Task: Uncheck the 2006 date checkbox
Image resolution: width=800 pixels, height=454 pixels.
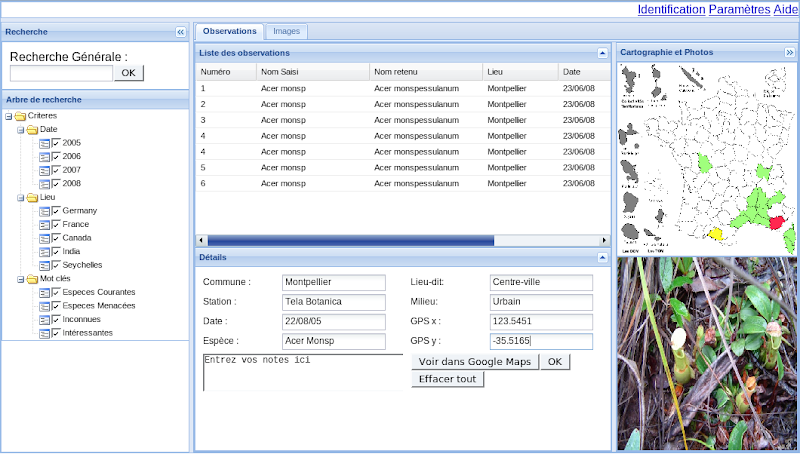Action: [56, 156]
